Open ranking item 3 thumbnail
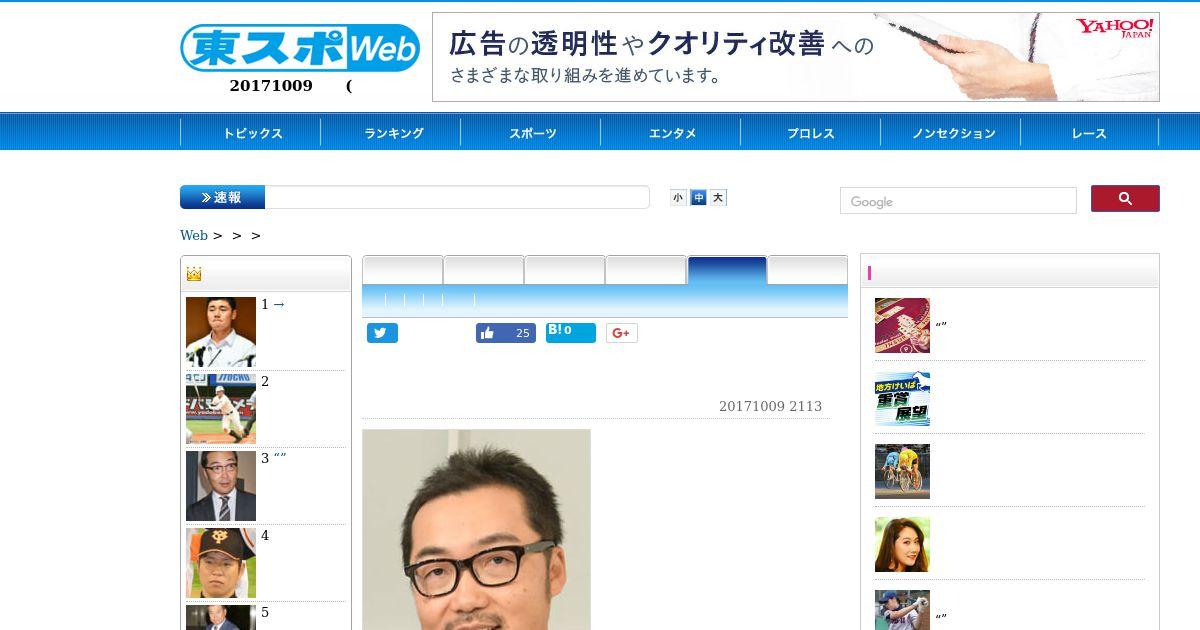 [x=221, y=486]
